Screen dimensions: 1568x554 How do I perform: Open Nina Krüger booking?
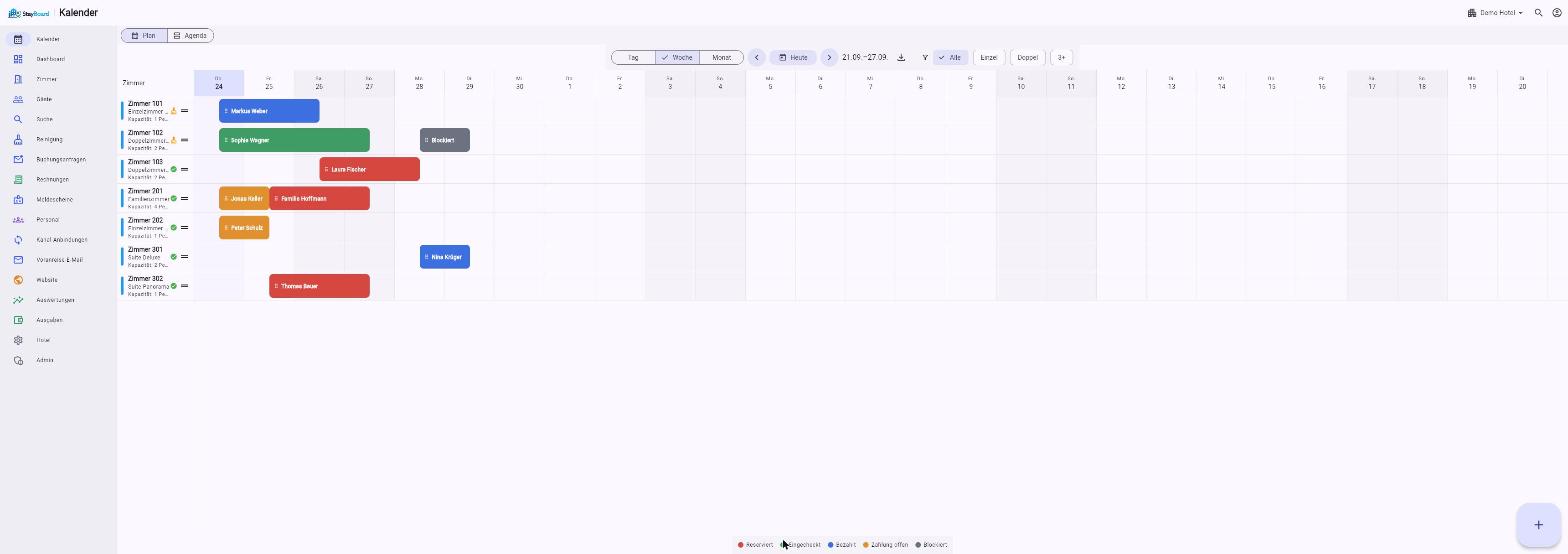(x=445, y=257)
